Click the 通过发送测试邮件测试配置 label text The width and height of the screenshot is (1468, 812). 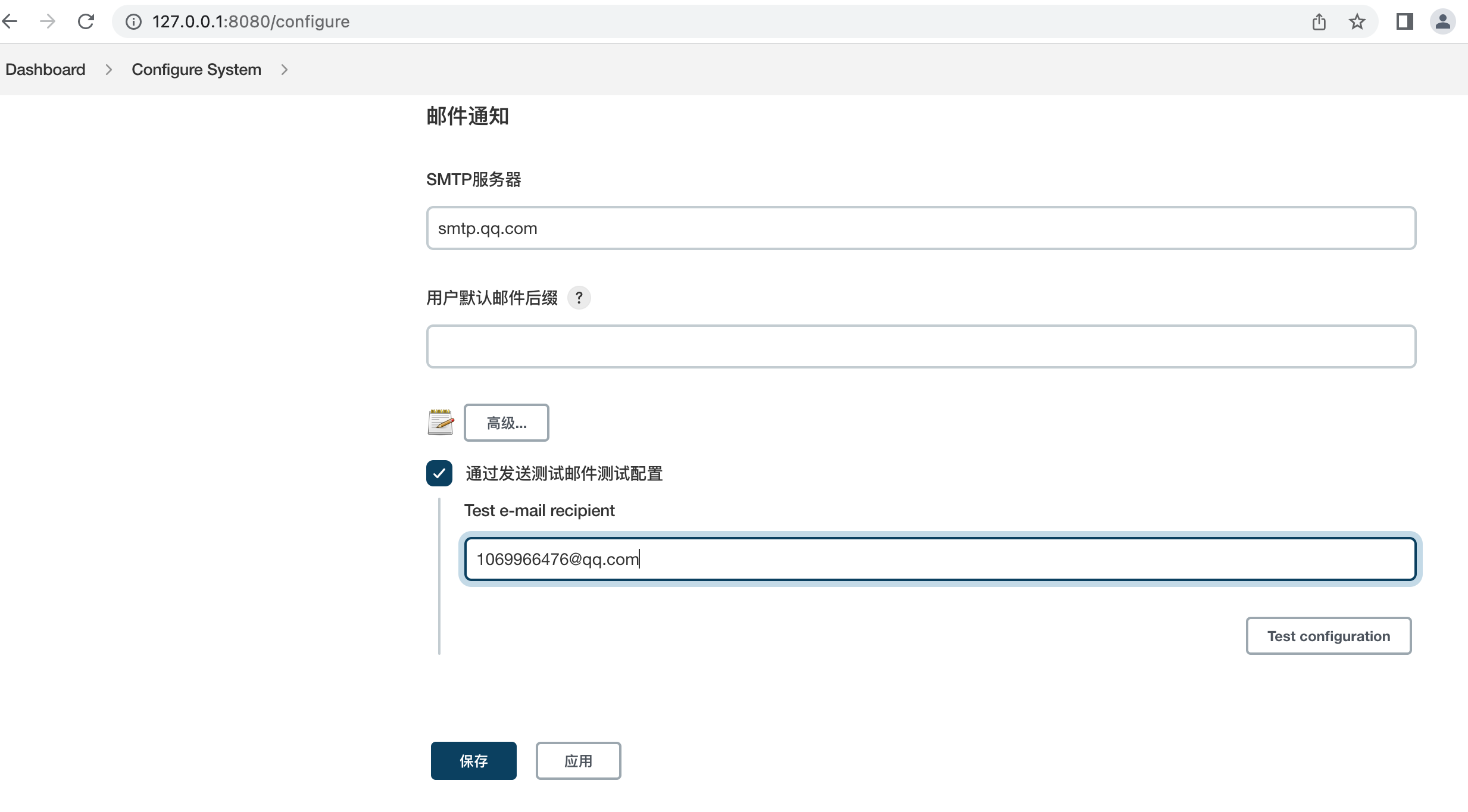pyautogui.click(x=564, y=474)
